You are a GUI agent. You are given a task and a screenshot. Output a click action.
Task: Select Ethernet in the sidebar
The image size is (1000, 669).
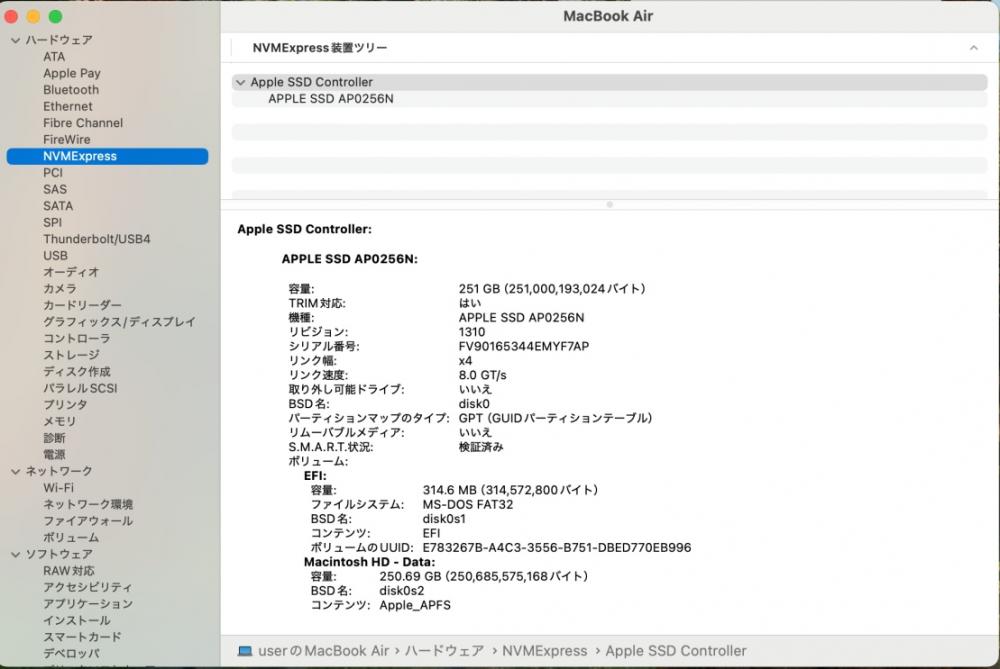tap(68, 107)
